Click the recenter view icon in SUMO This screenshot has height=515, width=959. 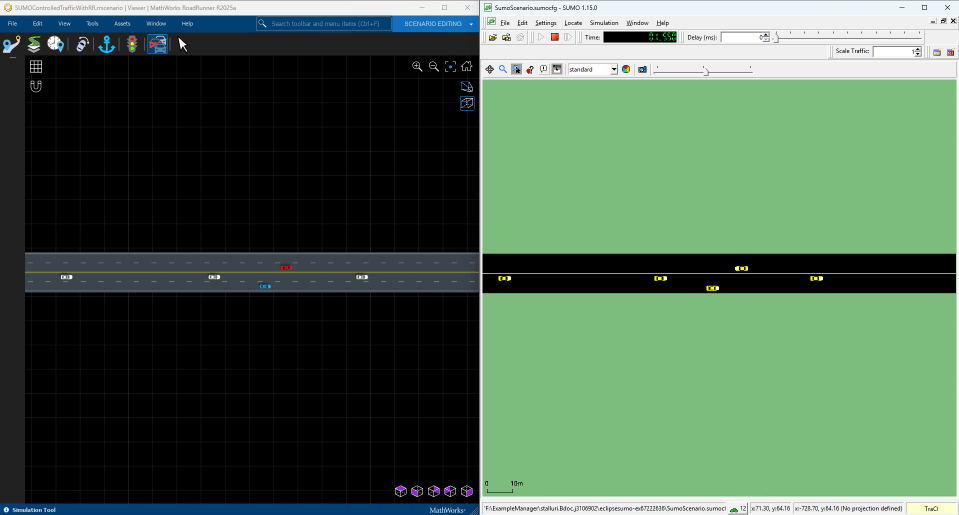pyautogui.click(x=490, y=70)
